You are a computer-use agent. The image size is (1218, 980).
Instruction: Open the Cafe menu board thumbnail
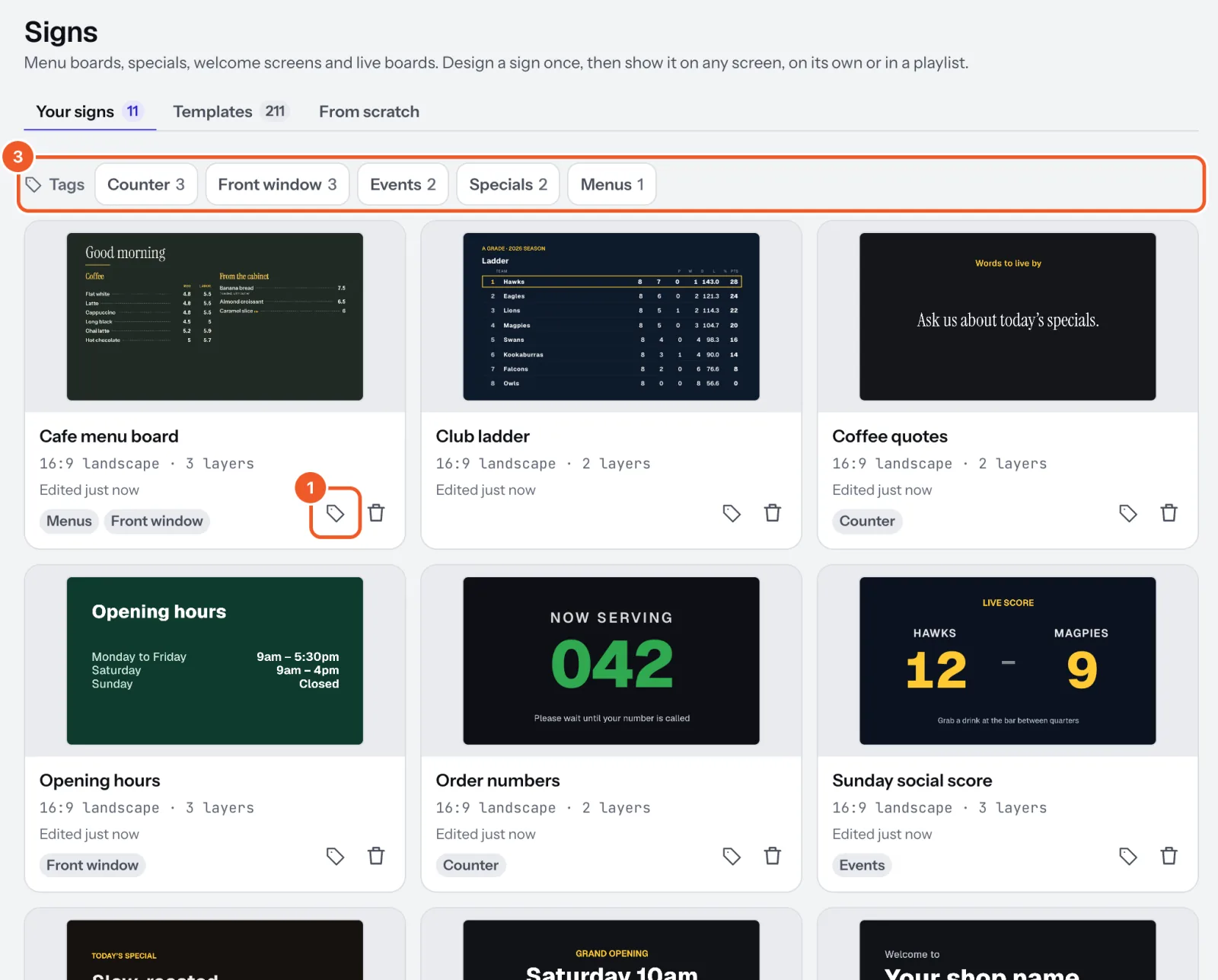(x=215, y=317)
